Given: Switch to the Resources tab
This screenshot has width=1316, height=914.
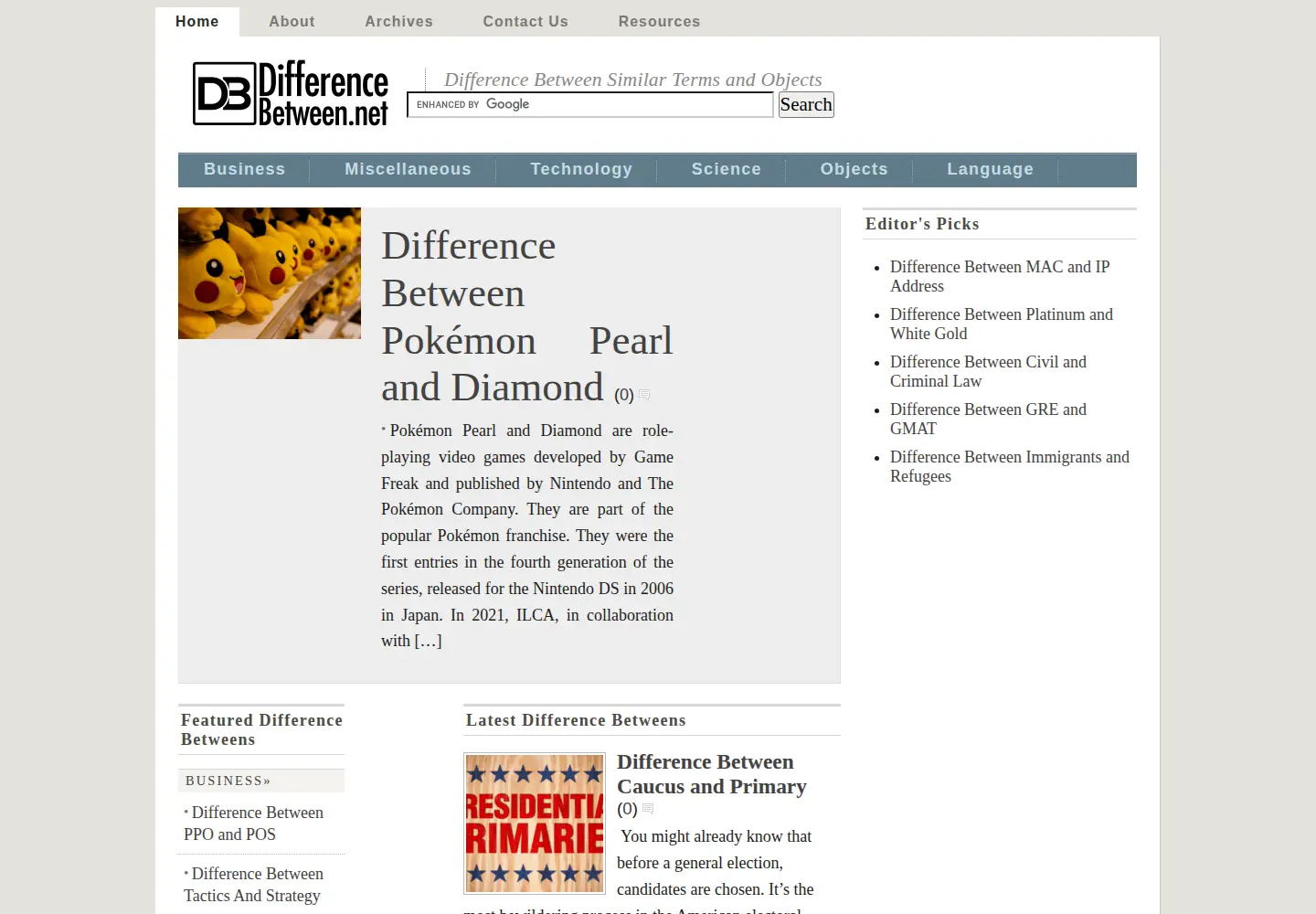Looking at the screenshot, I should 659,21.
